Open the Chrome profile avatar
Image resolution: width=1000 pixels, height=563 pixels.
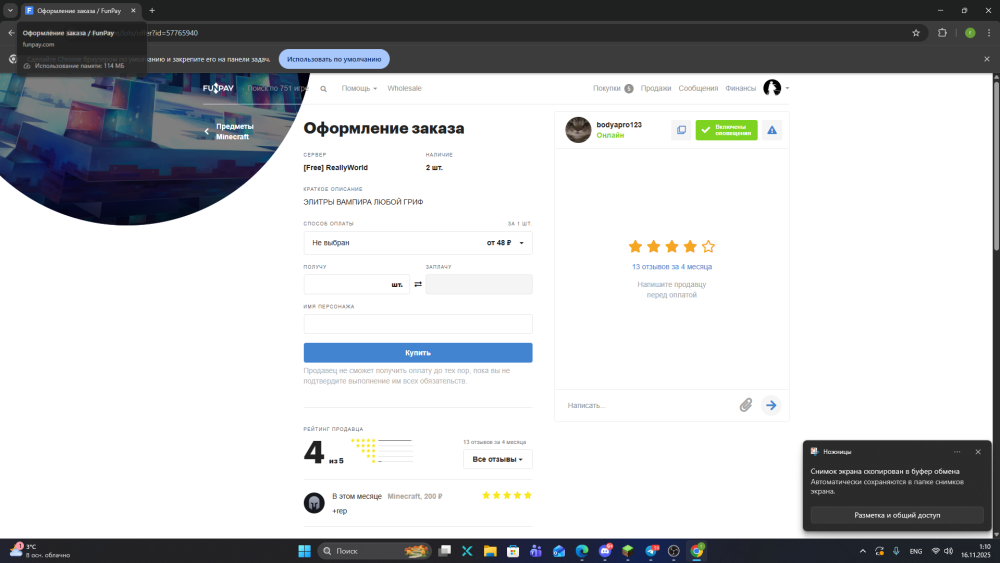[970, 33]
